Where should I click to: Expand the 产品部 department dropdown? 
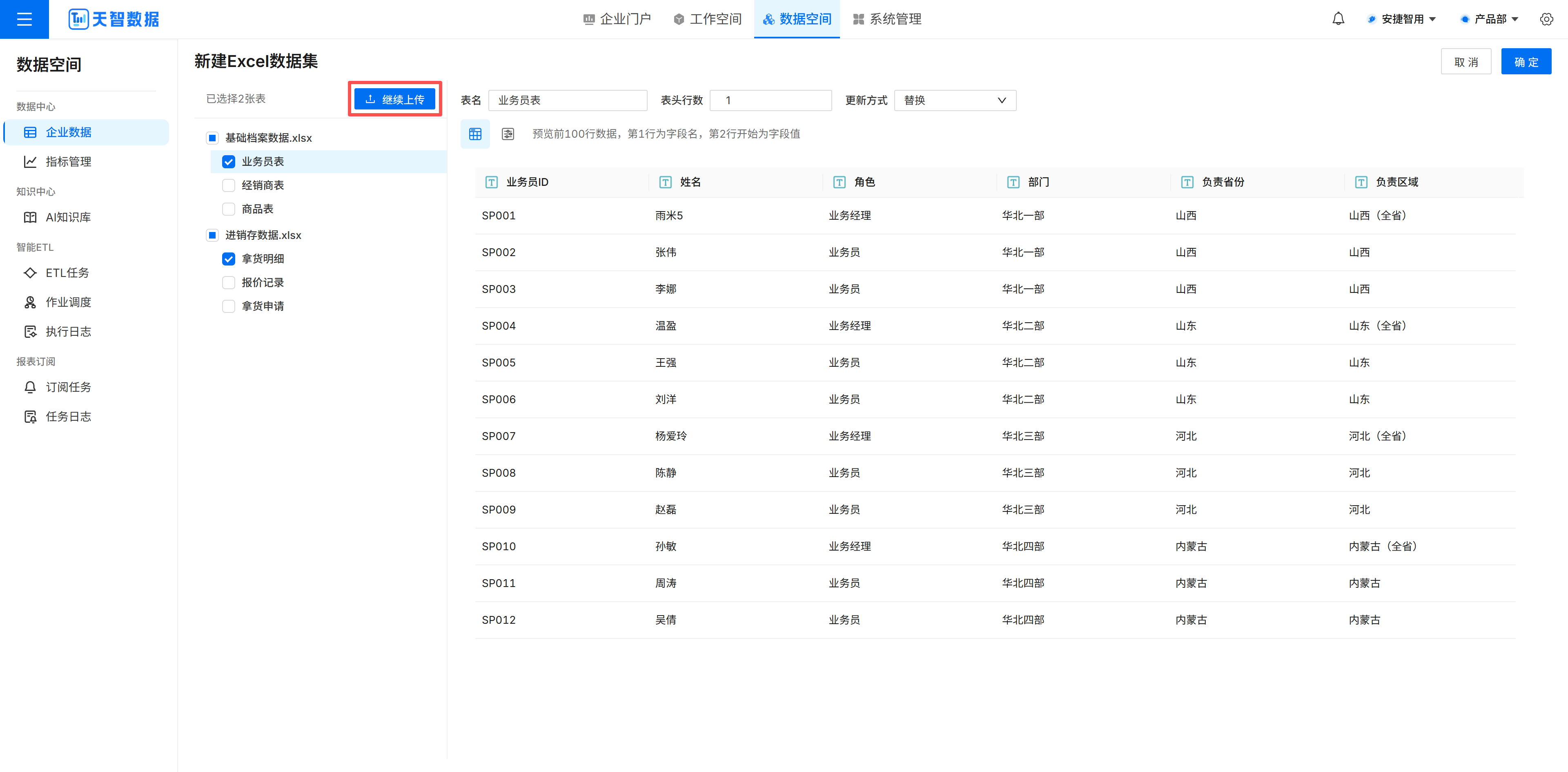(x=1490, y=20)
